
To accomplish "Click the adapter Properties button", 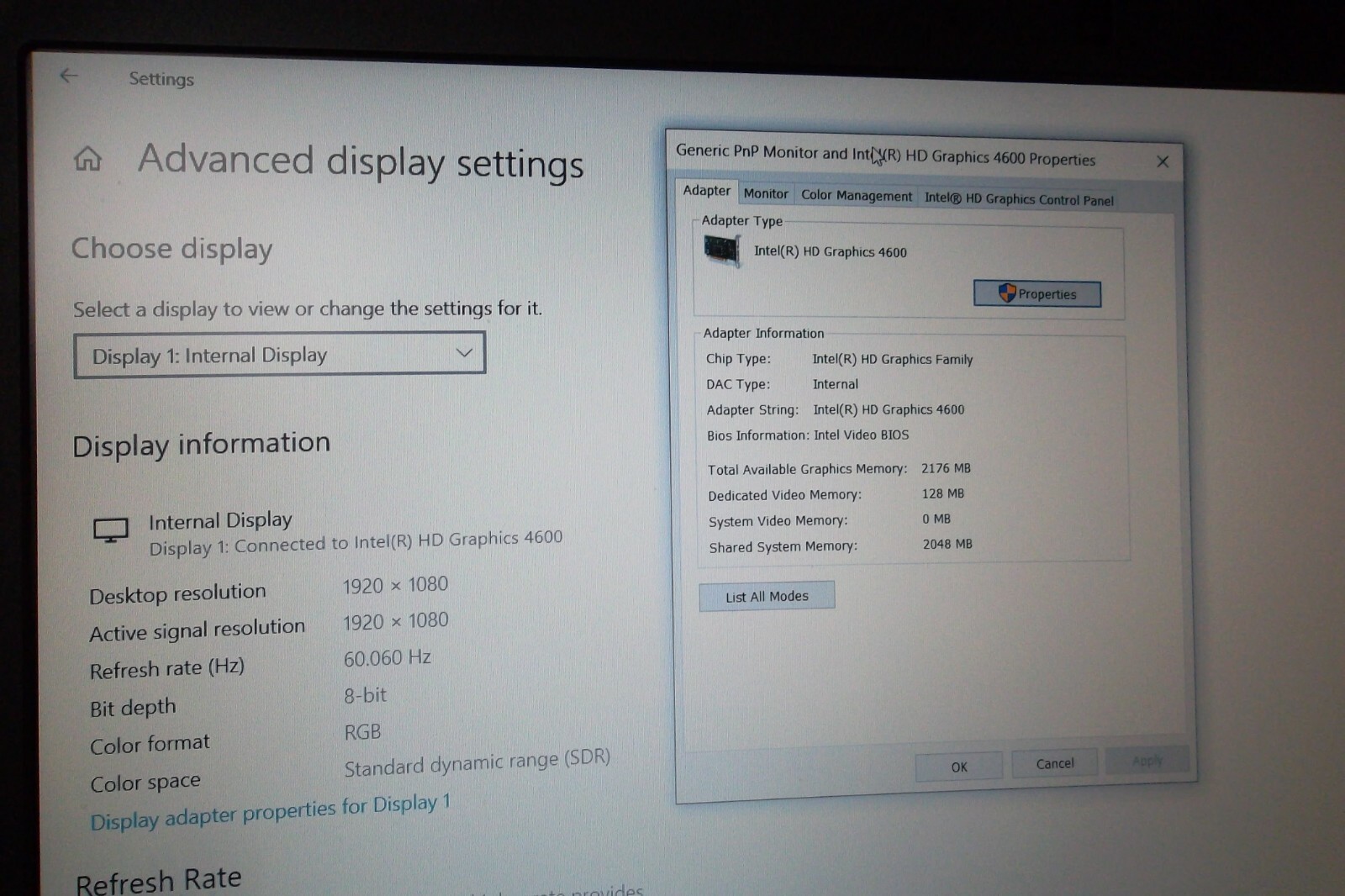I will pyautogui.click(x=1037, y=293).
